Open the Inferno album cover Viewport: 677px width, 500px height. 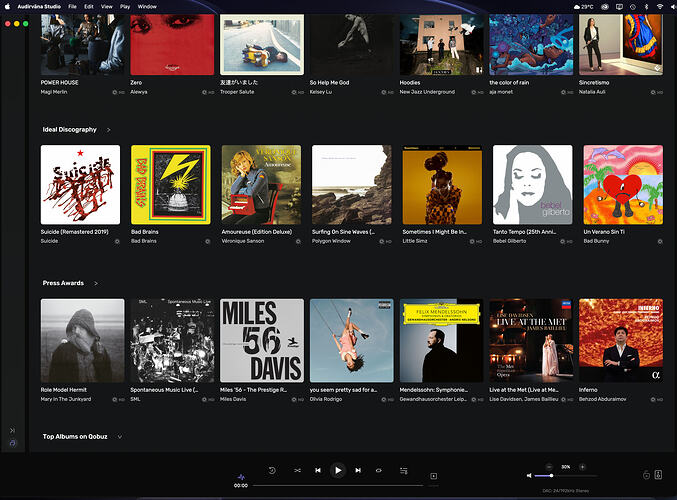(x=621, y=340)
